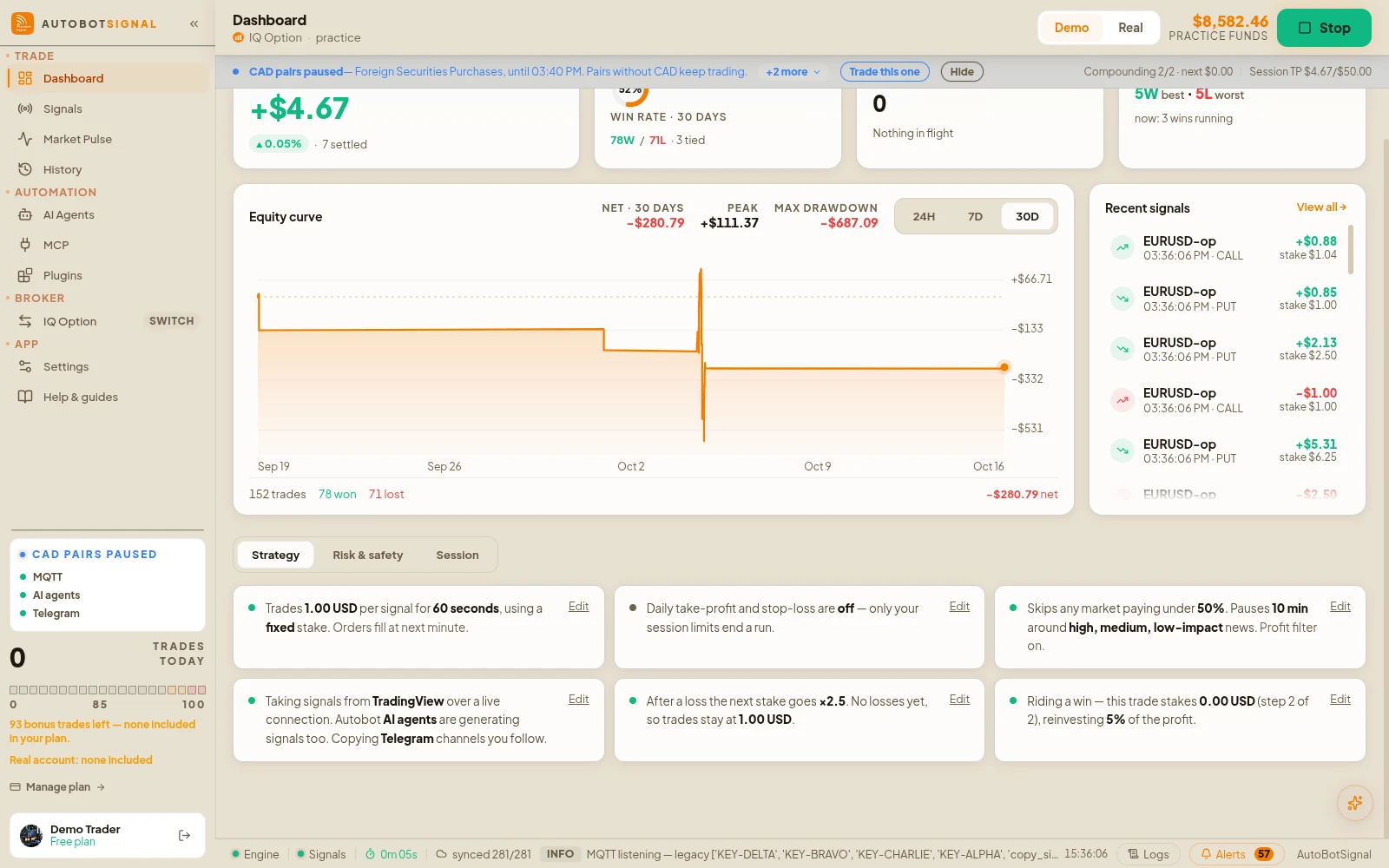Edit the news pause and profit filter card
The height and width of the screenshot is (868, 1389).
(x=1340, y=607)
